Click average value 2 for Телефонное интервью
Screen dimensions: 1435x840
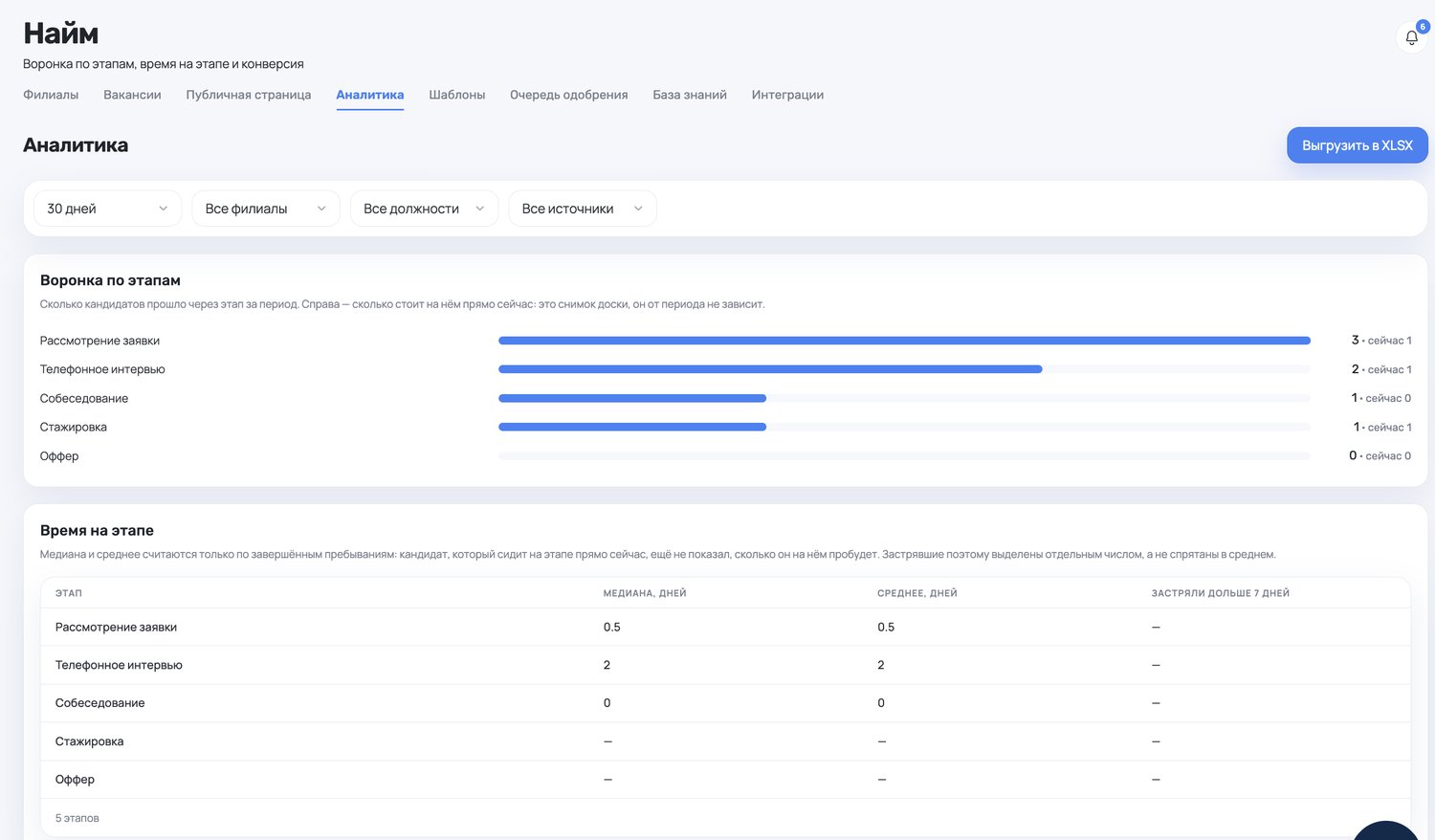(881, 665)
